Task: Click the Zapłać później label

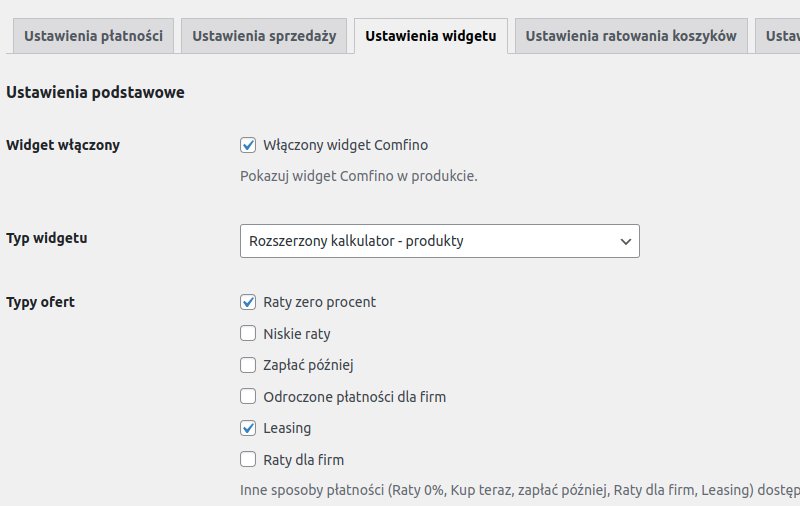Action: pos(308,365)
